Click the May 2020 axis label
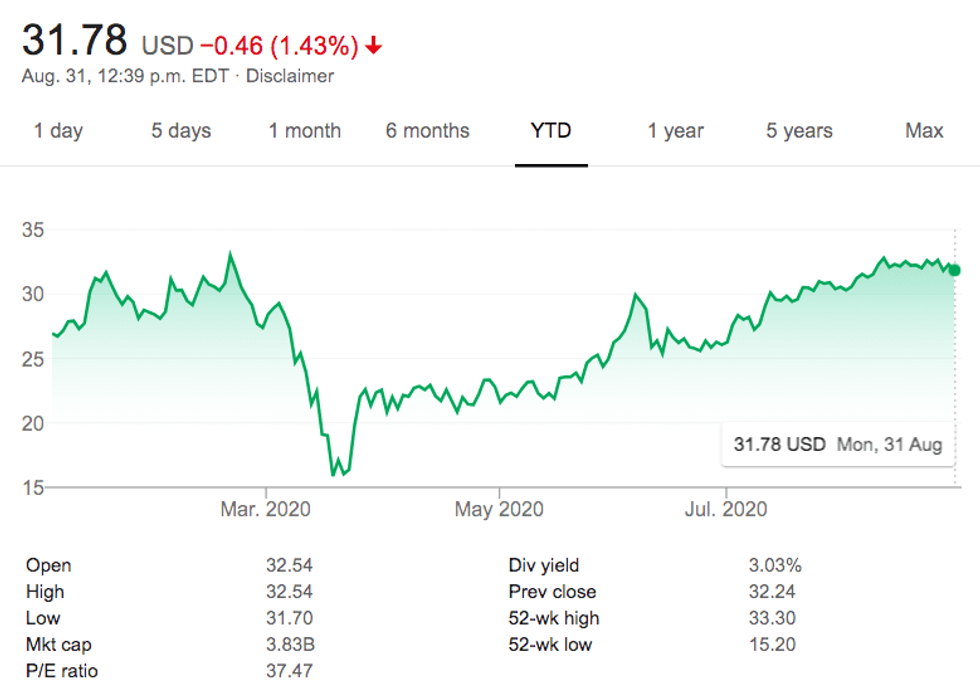 pyautogui.click(x=499, y=509)
